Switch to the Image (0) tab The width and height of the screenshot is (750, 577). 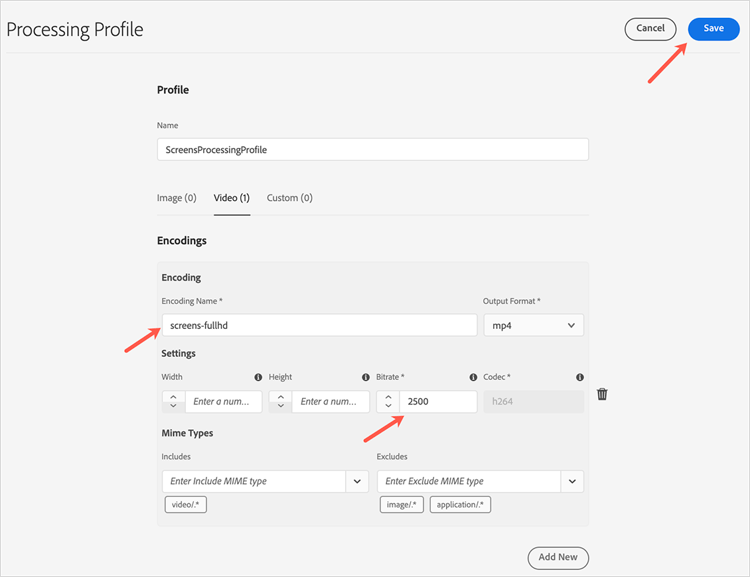[177, 198]
